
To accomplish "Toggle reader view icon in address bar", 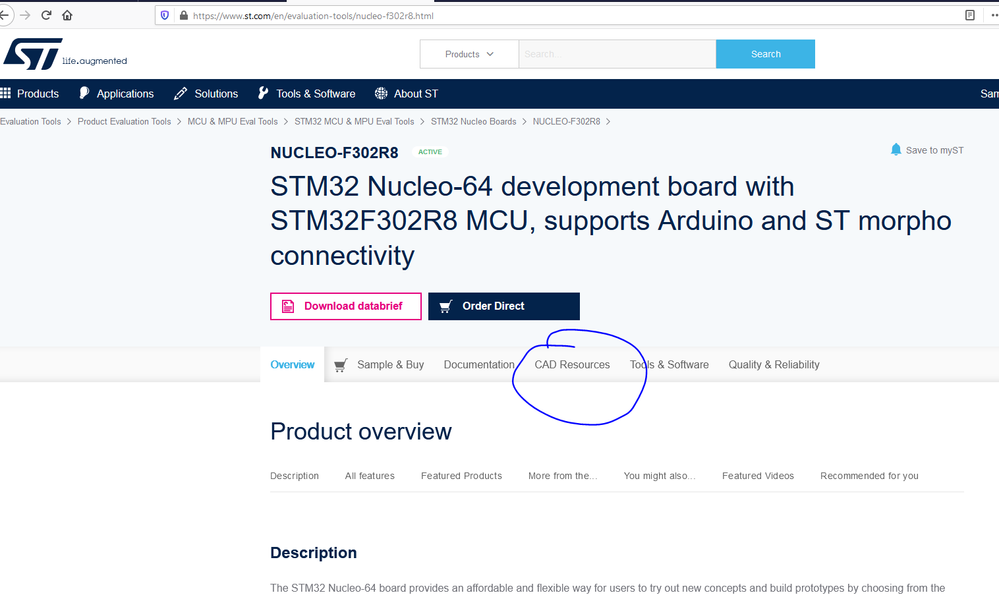I will click(x=970, y=15).
